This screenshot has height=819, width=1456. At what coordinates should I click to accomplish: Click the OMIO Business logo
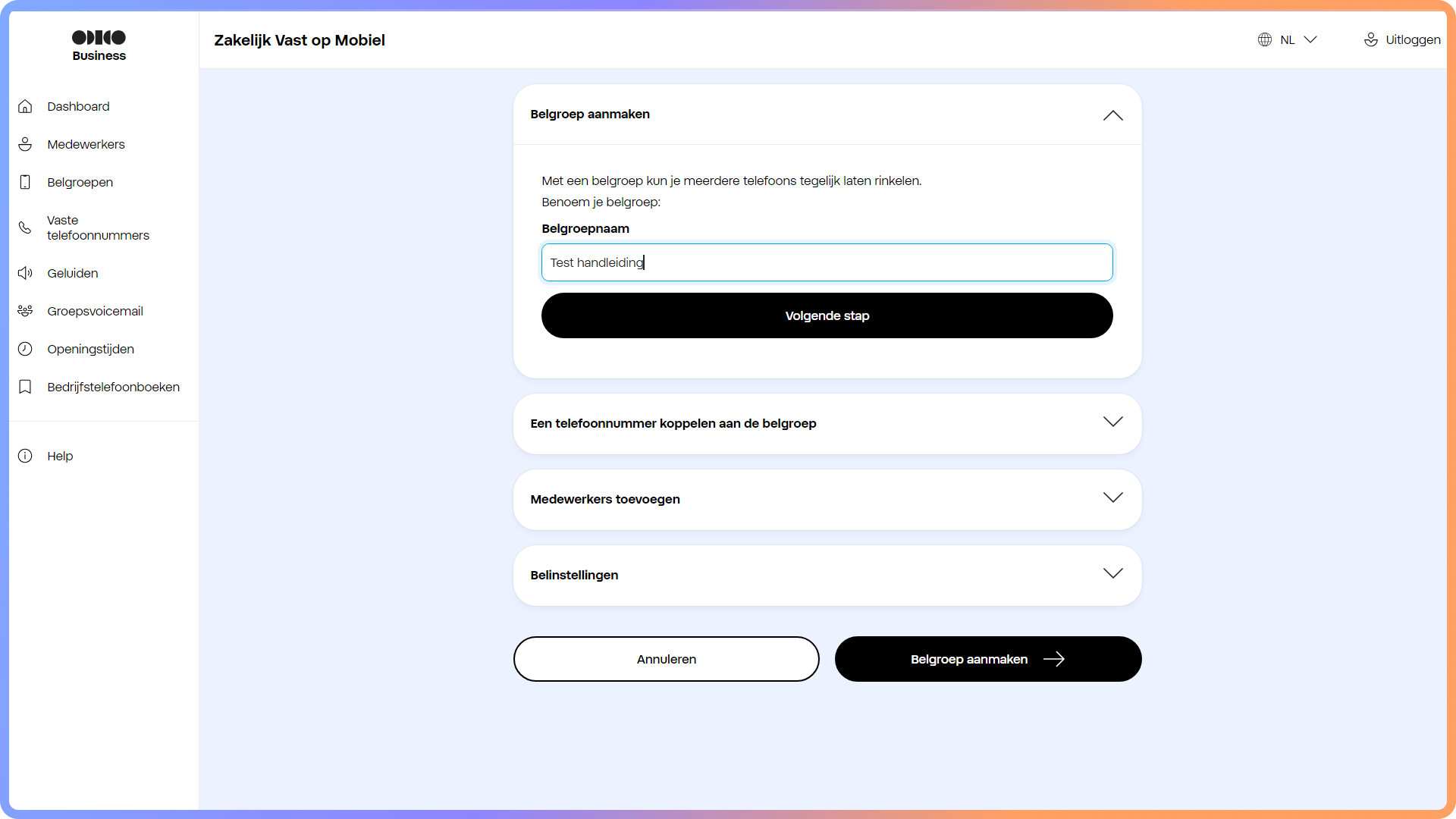click(x=99, y=44)
